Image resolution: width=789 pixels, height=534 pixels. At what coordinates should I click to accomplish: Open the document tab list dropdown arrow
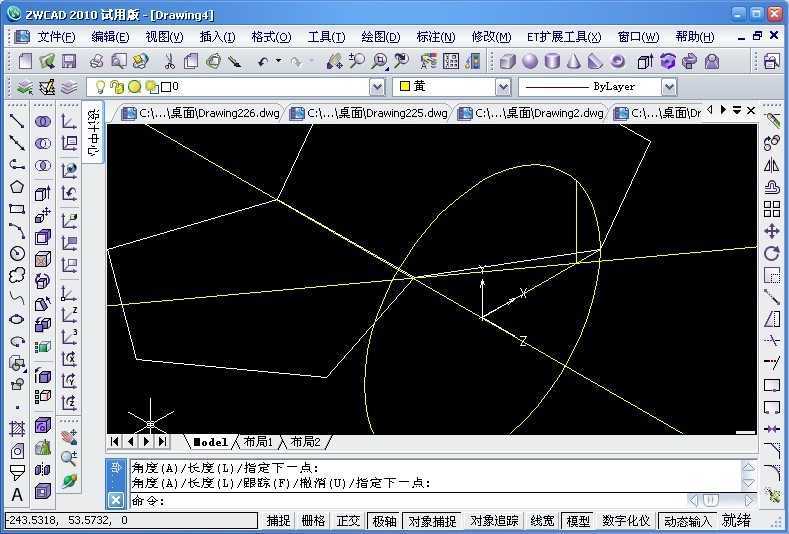coord(737,110)
